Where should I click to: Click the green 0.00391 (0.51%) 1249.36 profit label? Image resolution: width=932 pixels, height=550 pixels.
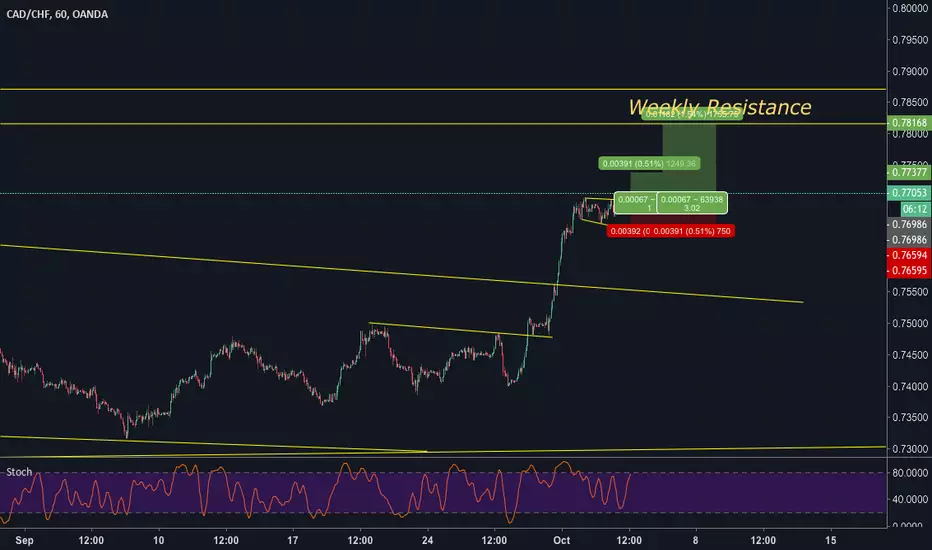pos(649,164)
